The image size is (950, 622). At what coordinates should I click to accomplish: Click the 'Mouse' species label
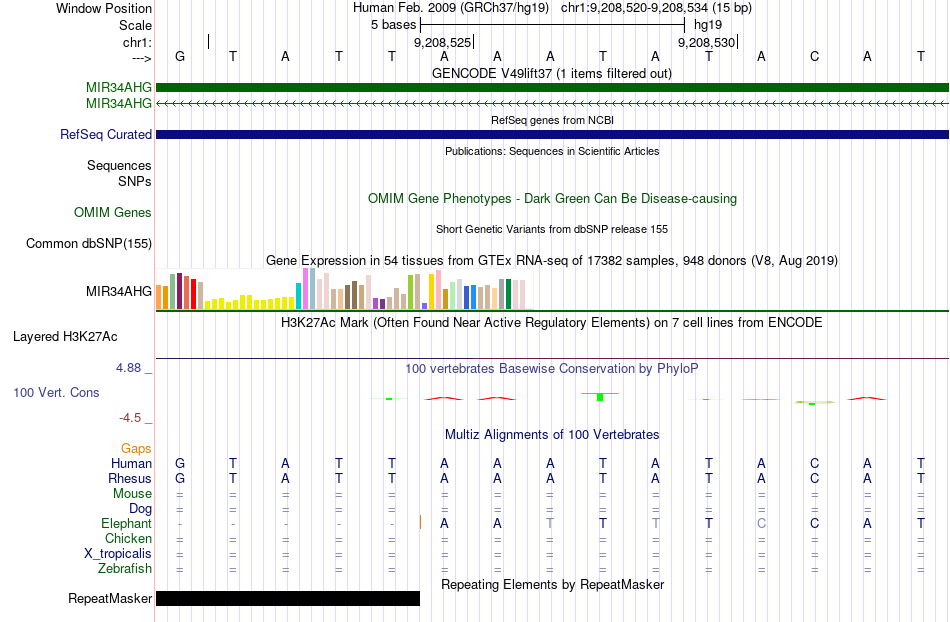[132, 494]
